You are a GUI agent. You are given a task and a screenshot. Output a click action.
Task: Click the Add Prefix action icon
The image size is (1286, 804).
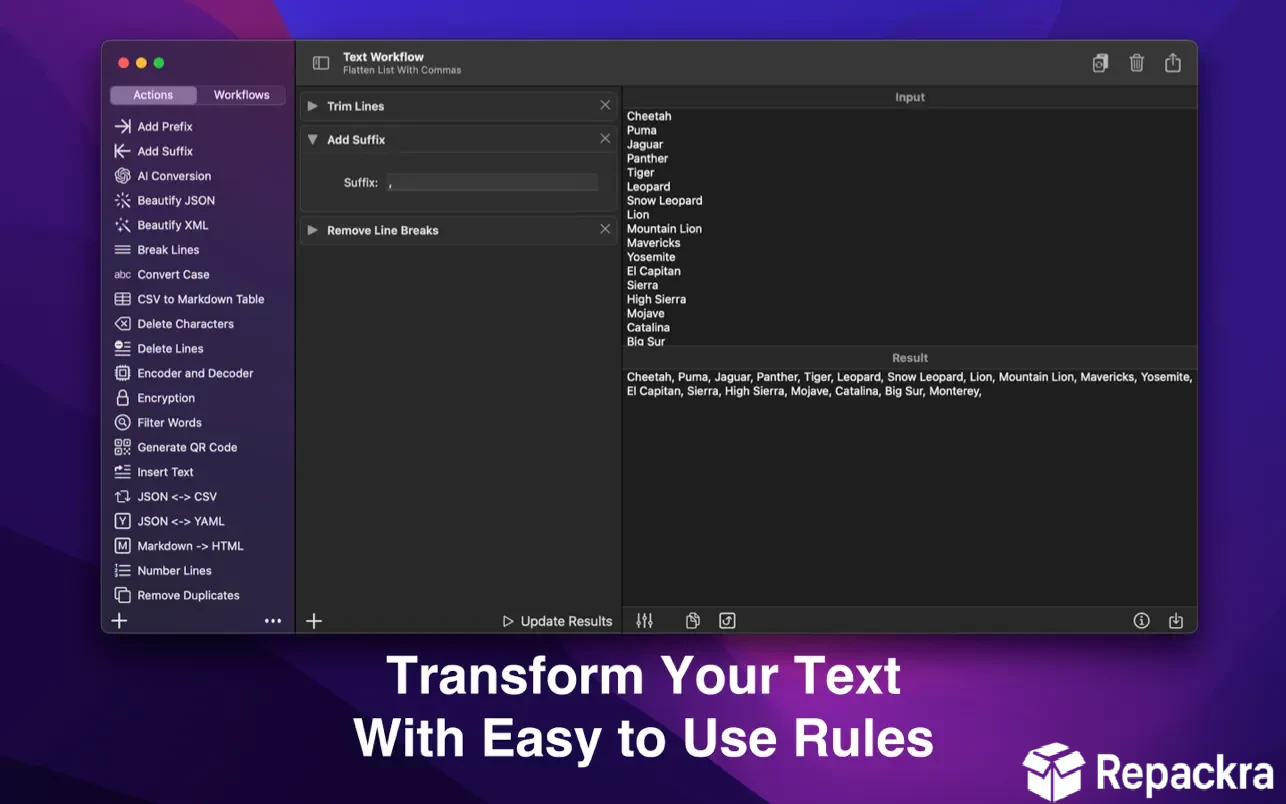122,126
